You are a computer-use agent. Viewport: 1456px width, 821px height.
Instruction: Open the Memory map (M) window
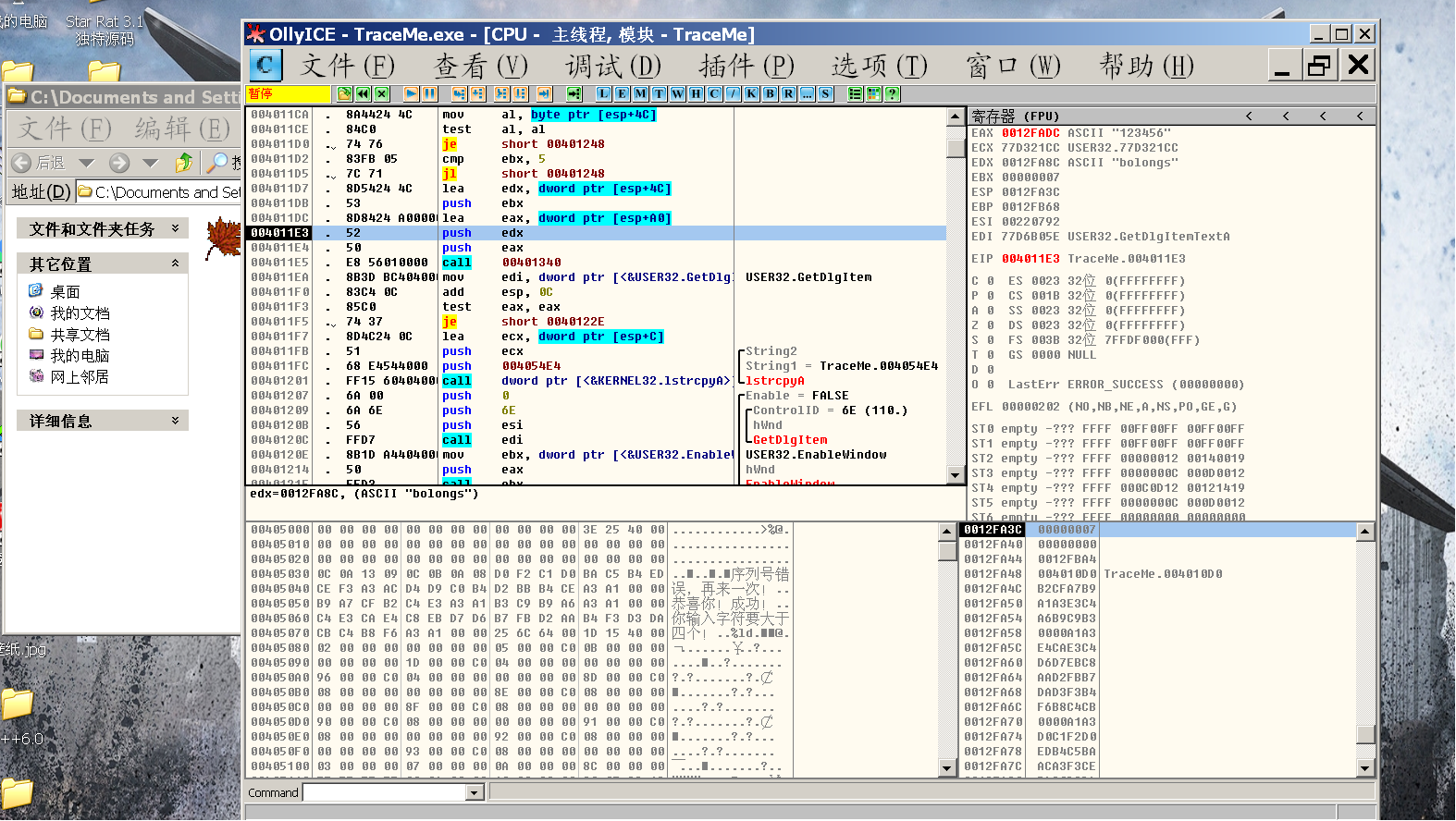tap(640, 93)
